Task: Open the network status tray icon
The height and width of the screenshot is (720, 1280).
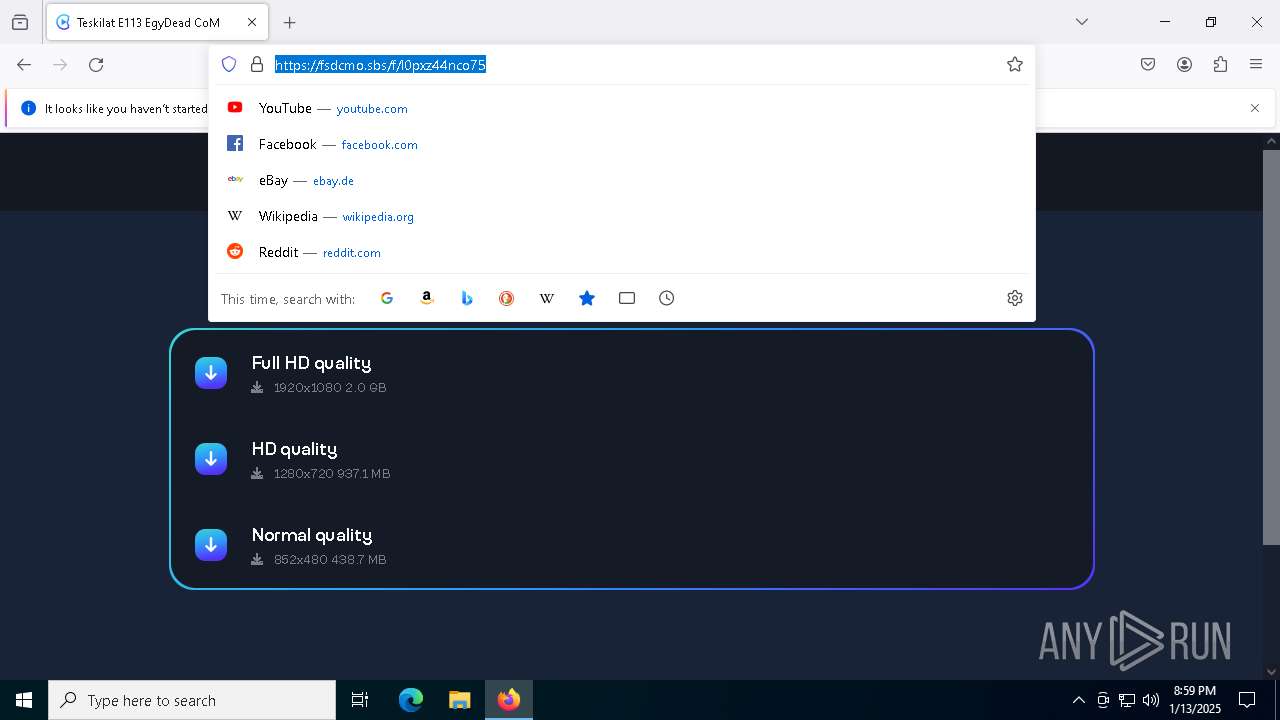Action: [1127, 700]
